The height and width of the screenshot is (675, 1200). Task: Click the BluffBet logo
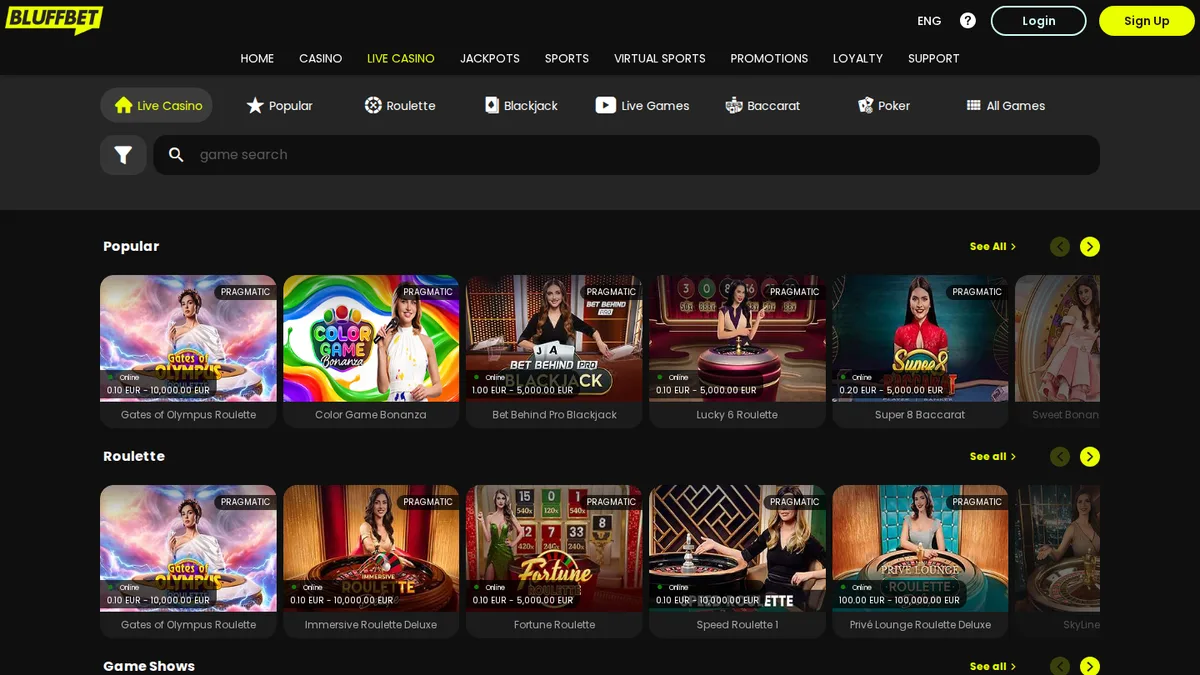coord(54,20)
